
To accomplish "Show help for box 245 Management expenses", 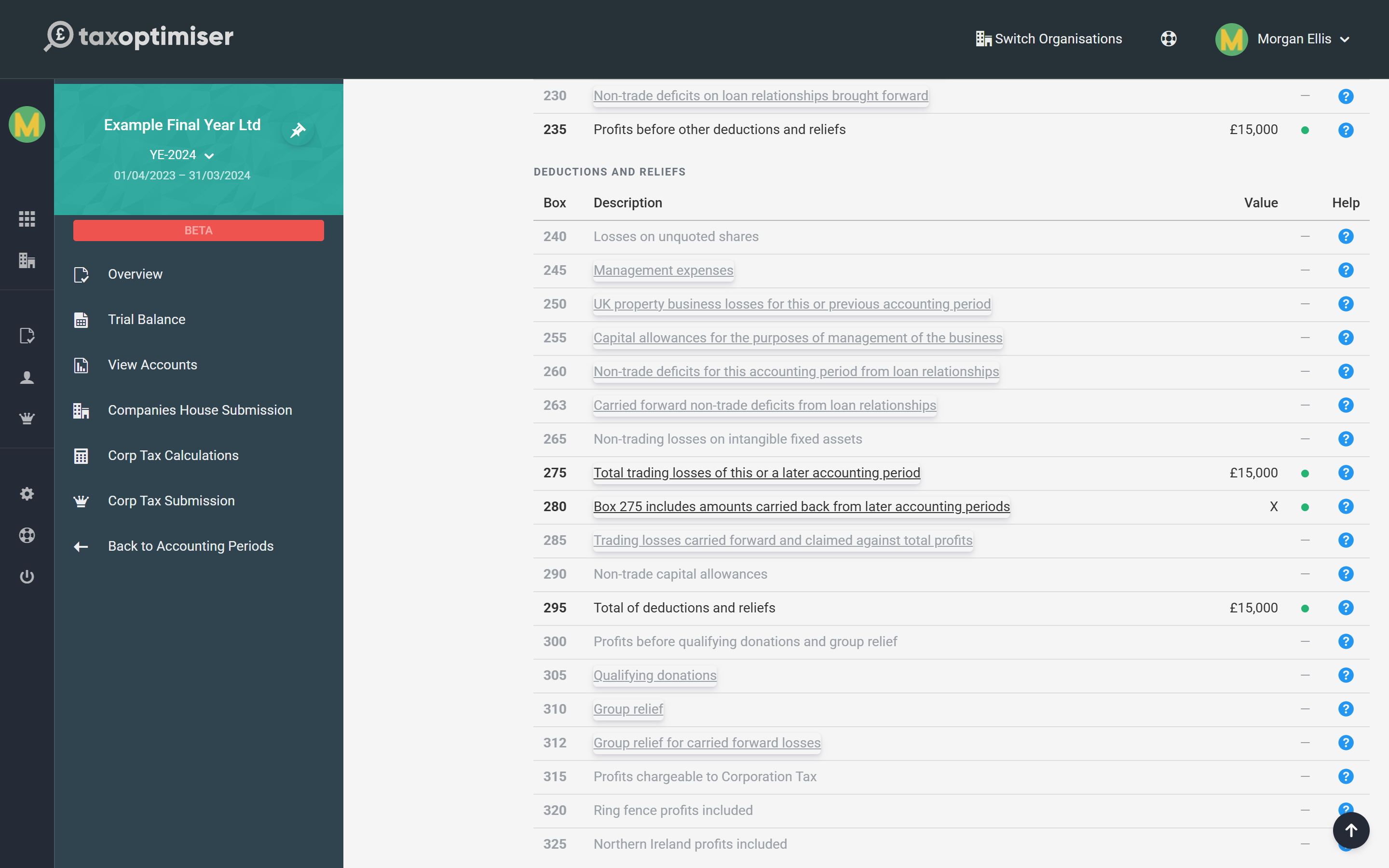I will (x=1346, y=271).
